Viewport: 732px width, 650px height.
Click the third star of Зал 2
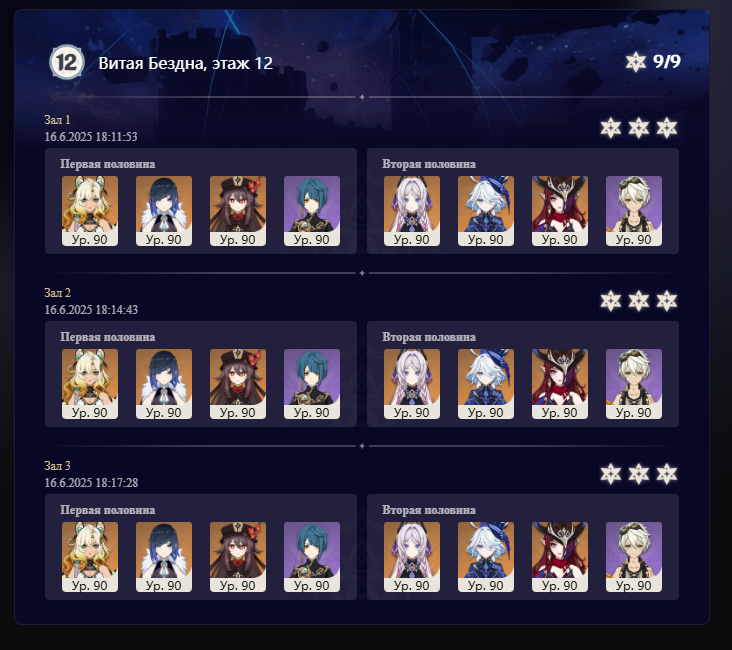pos(667,301)
